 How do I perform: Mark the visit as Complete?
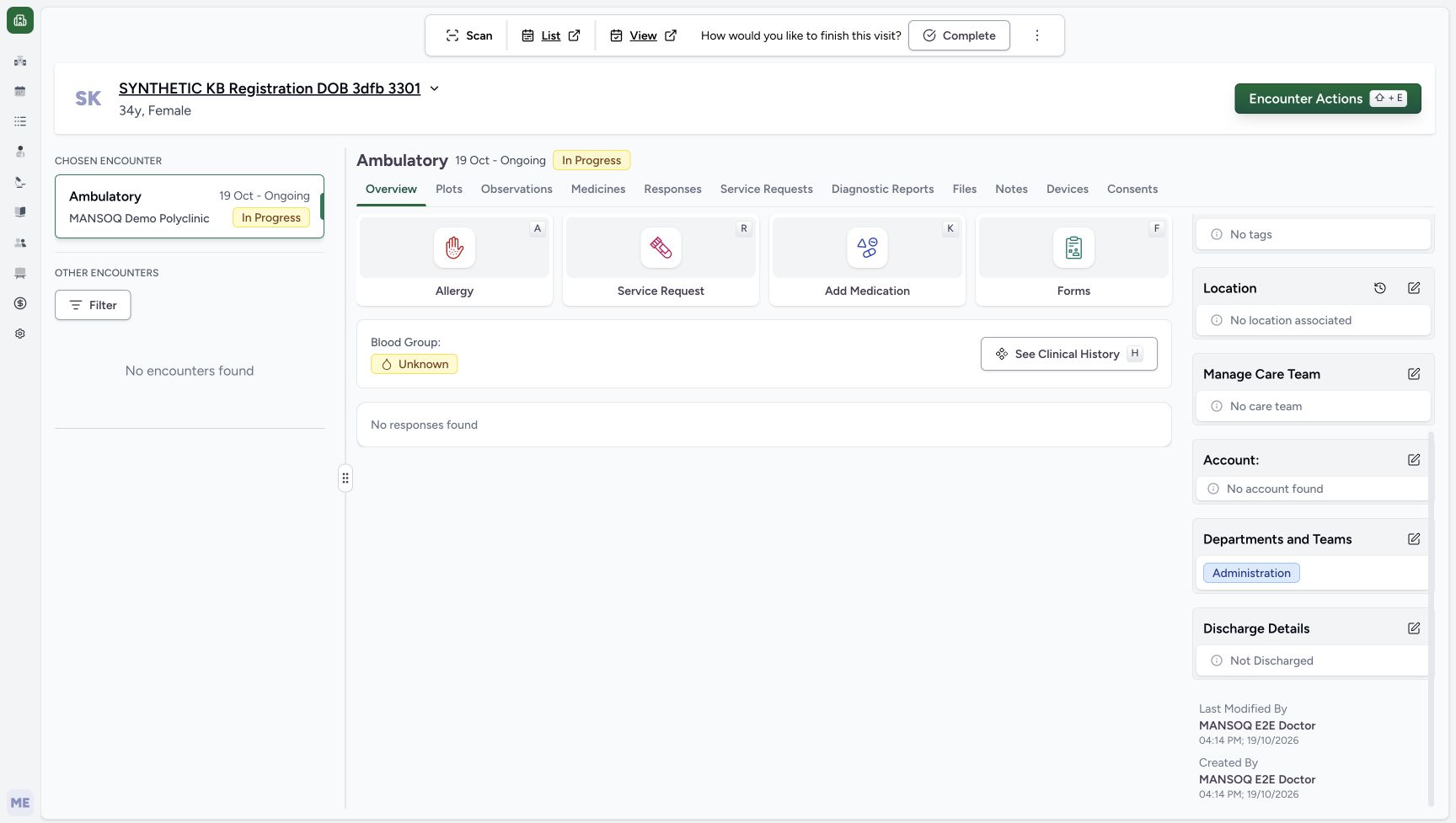pyautogui.click(x=959, y=35)
